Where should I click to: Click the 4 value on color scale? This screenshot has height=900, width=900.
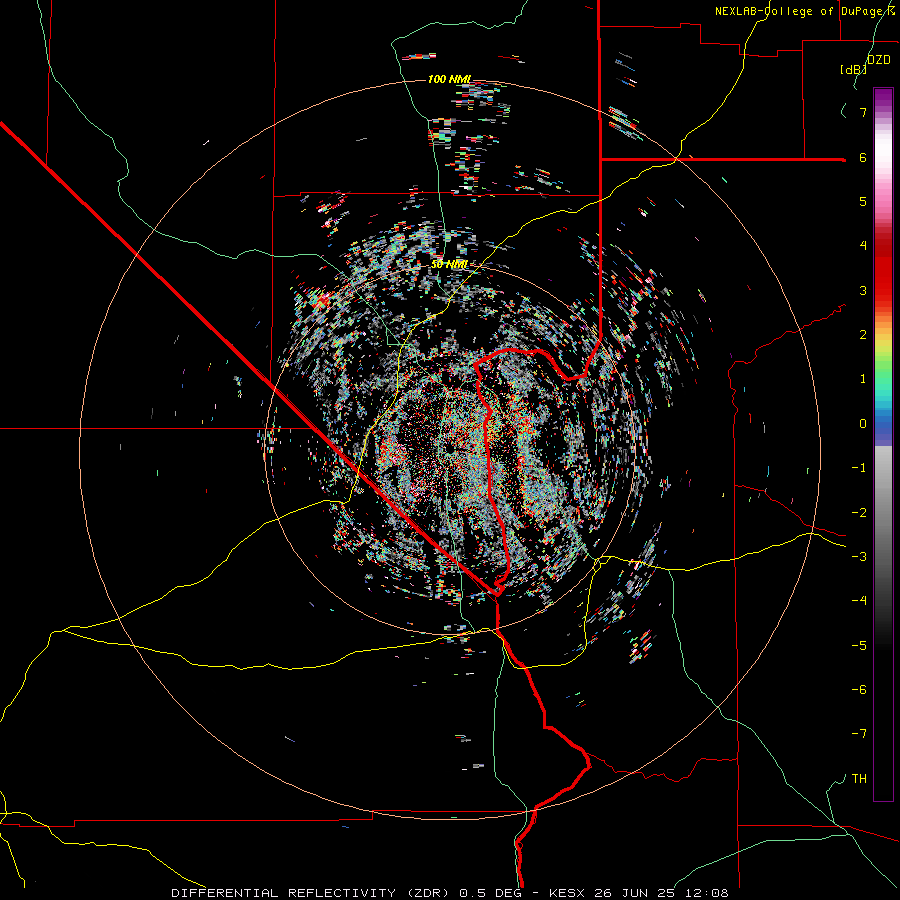click(x=863, y=246)
